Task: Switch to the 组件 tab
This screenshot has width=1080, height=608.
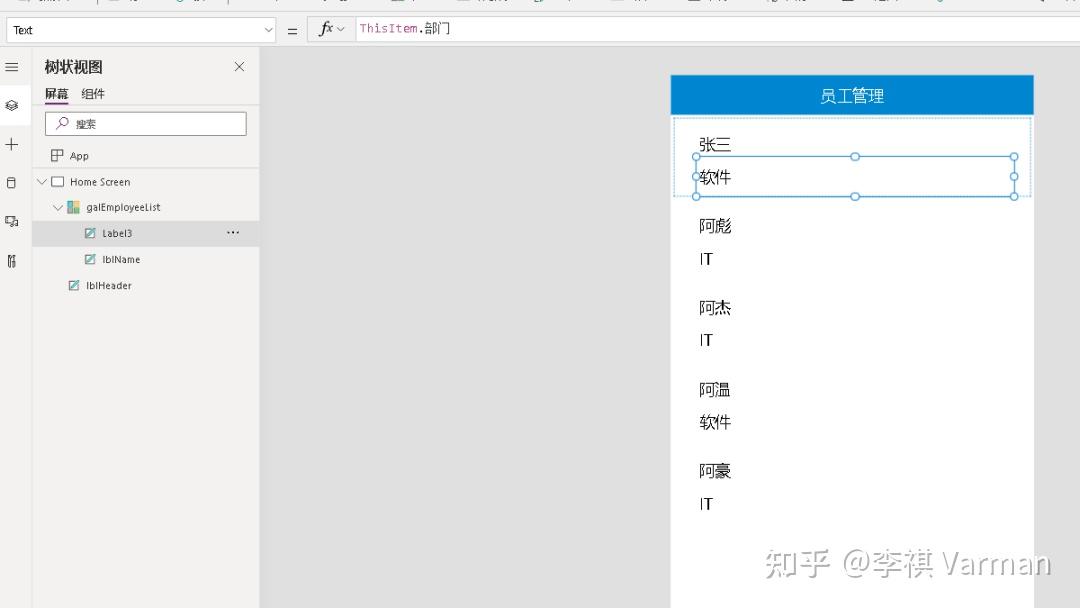Action: pyautogui.click(x=93, y=93)
